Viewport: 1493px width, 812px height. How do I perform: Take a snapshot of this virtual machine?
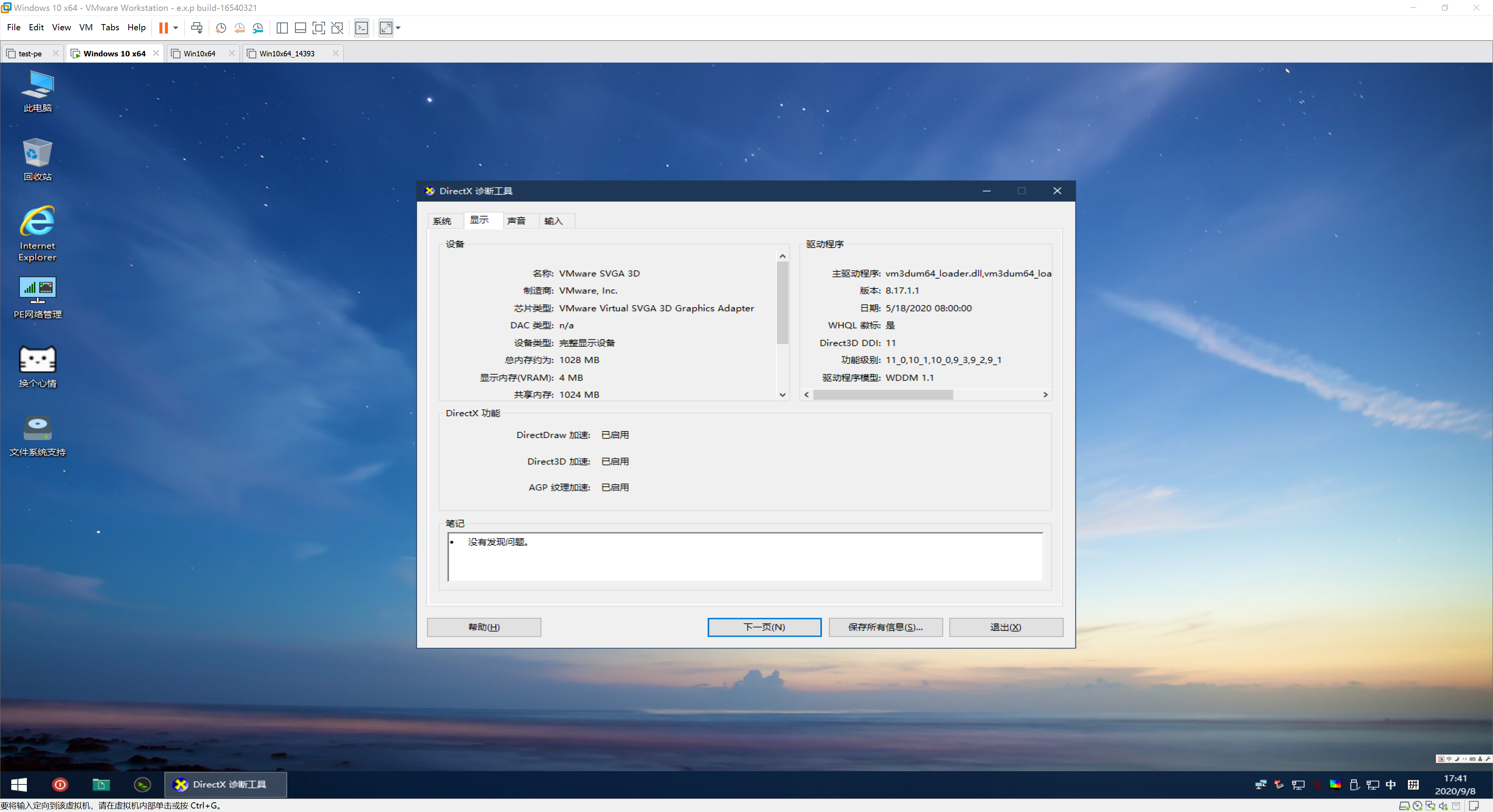pyautogui.click(x=221, y=28)
